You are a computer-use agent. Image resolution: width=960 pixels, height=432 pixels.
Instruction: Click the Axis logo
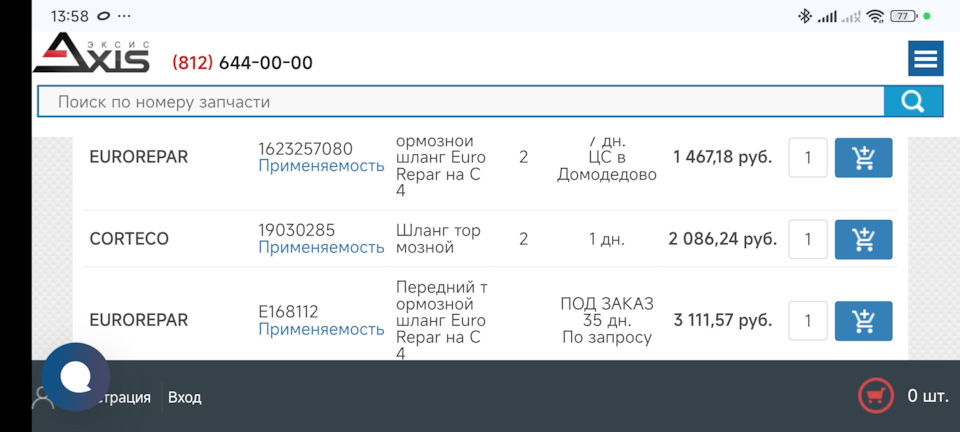coord(91,53)
